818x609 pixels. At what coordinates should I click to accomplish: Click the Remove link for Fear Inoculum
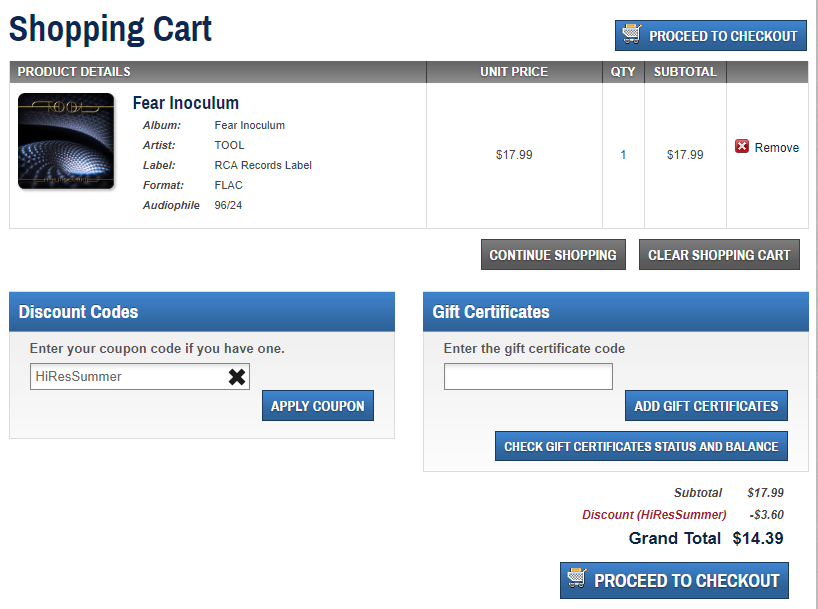[x=776, y=148]
